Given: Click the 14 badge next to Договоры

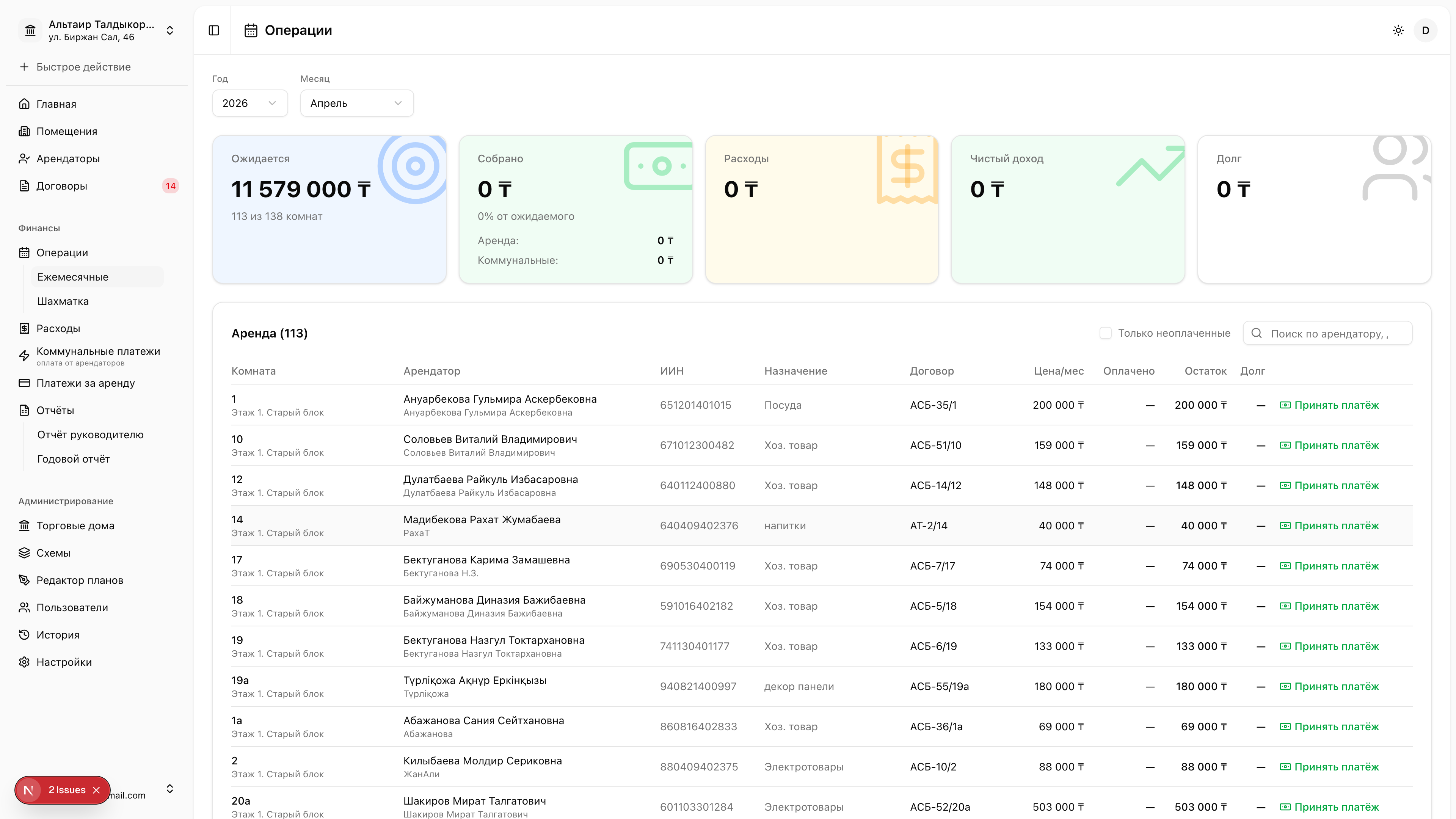Looking at the screenshot, I should point(171,186).
